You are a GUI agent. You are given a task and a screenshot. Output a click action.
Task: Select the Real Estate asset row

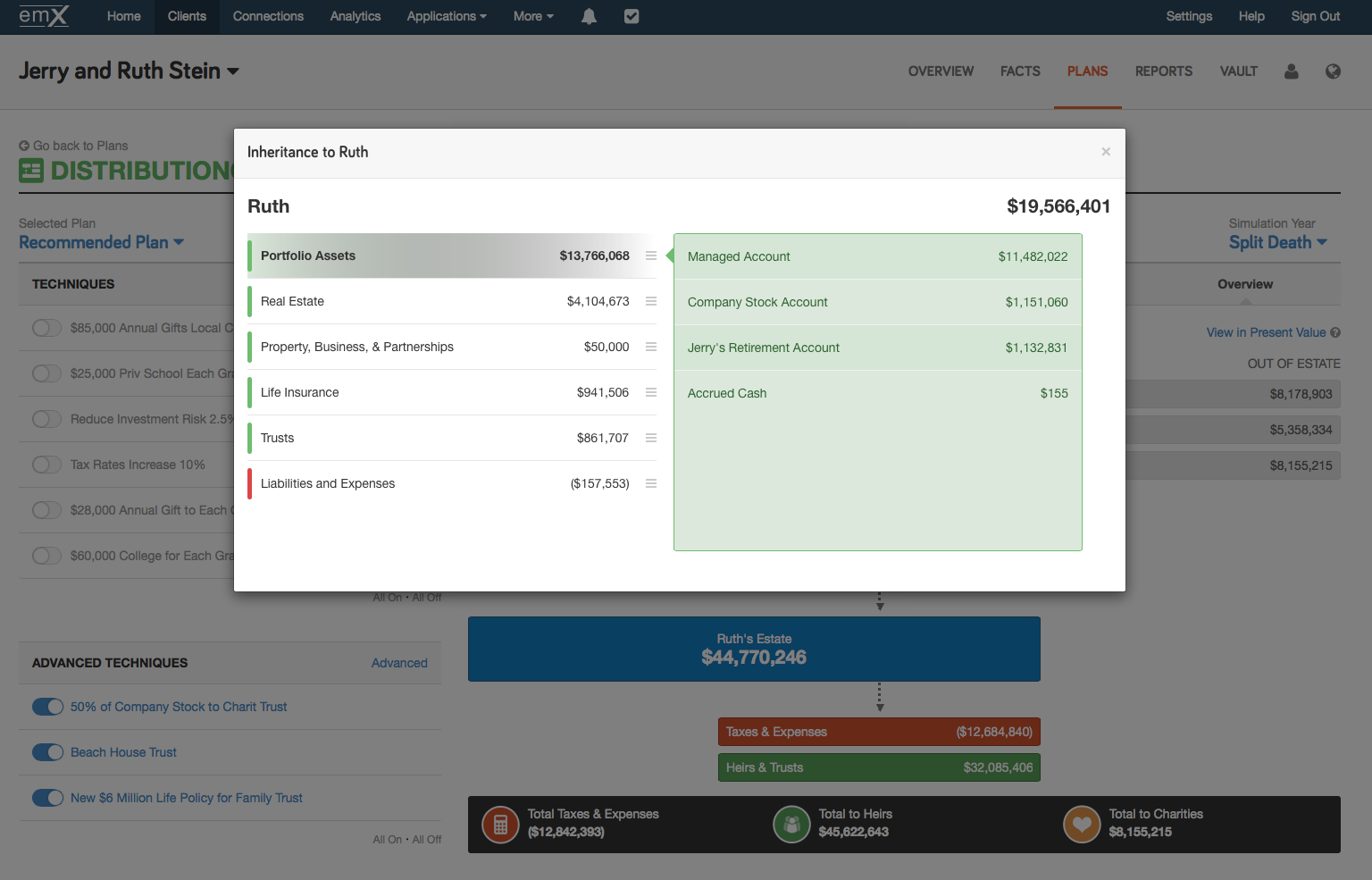[x=452, y=301]
